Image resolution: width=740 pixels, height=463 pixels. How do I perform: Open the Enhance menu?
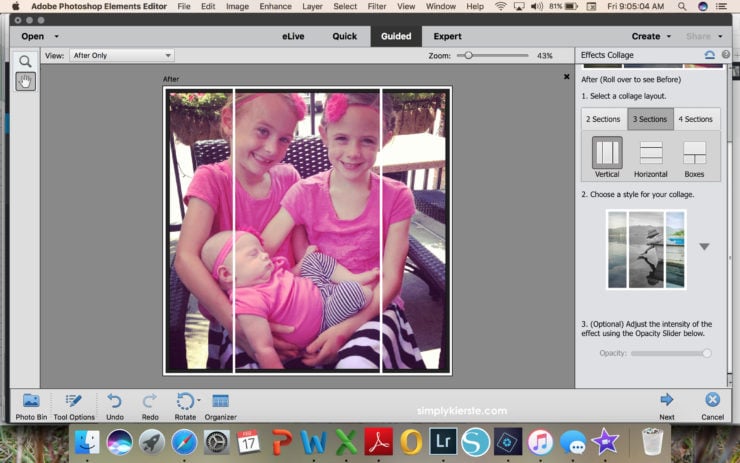coord(275,6)
